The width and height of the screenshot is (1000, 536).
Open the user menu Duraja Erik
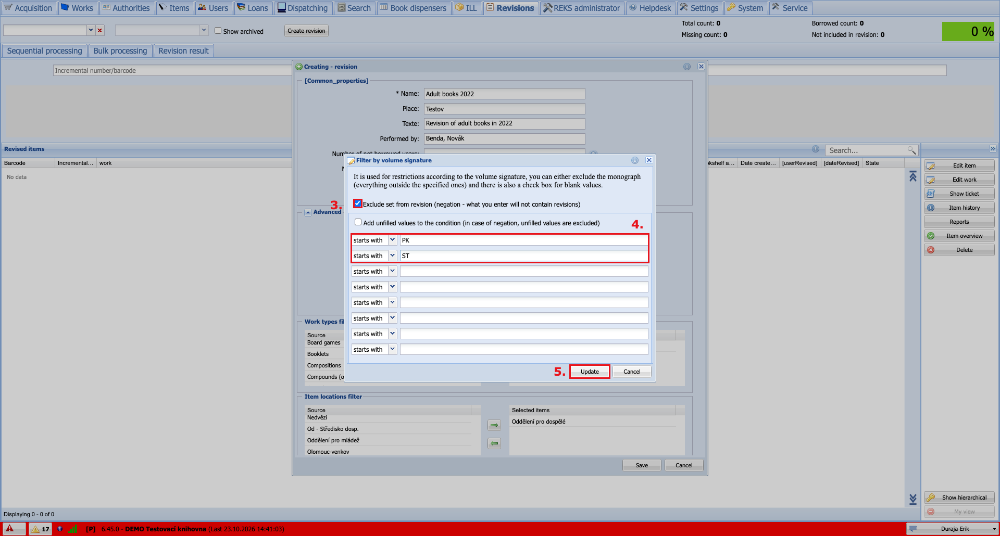coord(952,529)
